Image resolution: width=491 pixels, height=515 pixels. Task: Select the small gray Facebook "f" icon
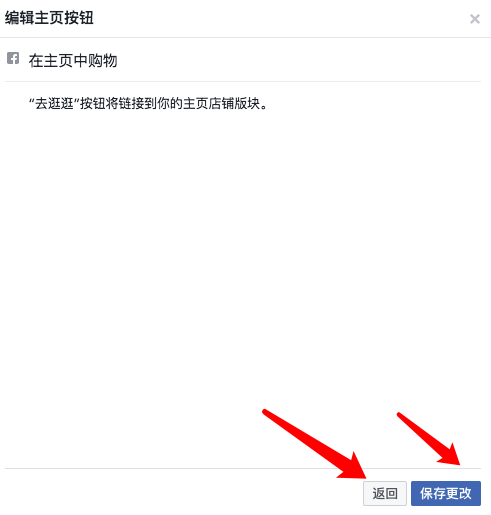(x=13, y=58)
